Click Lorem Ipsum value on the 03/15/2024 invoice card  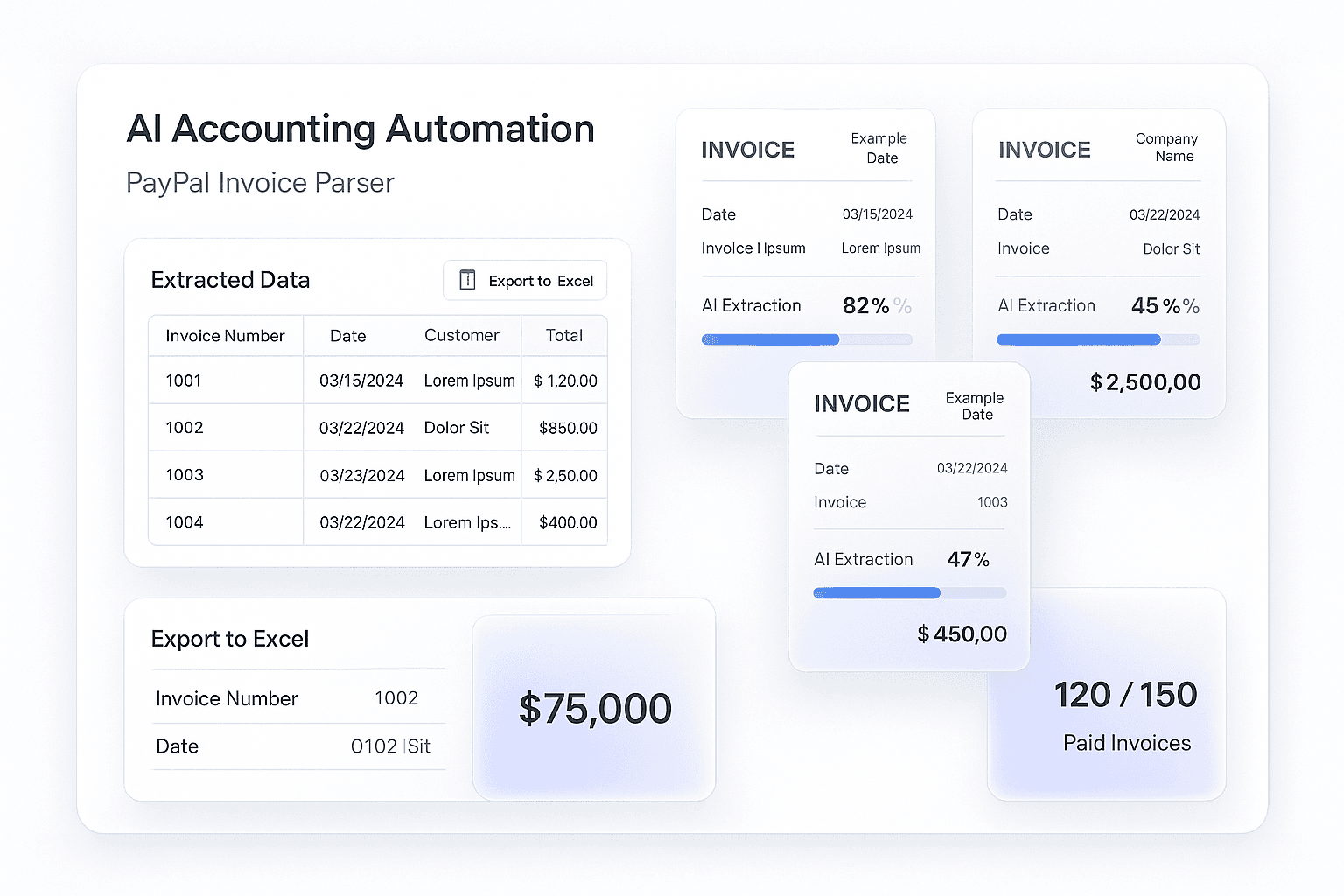pyautogui.click(x=881, y=248)
